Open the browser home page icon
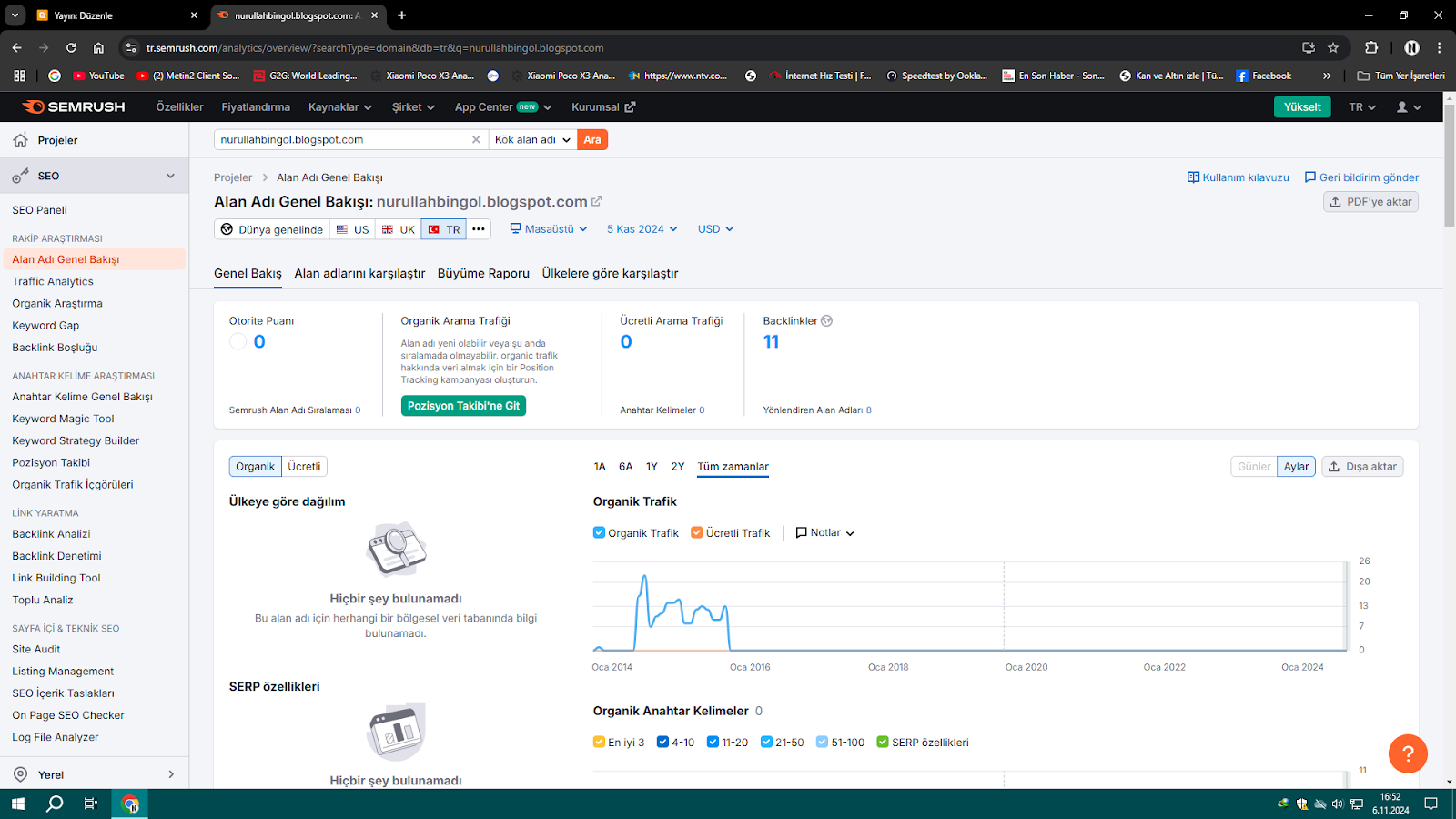 [98, 47]
